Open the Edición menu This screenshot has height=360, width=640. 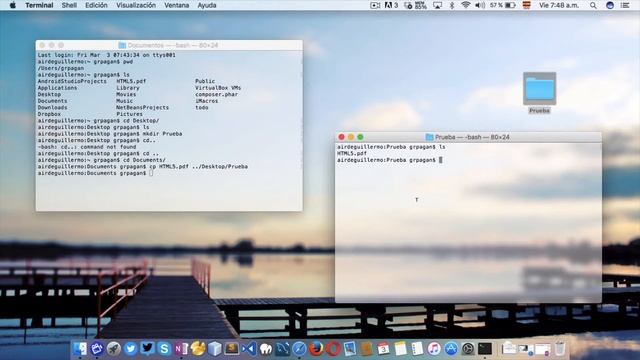click(x=96, y=5)
